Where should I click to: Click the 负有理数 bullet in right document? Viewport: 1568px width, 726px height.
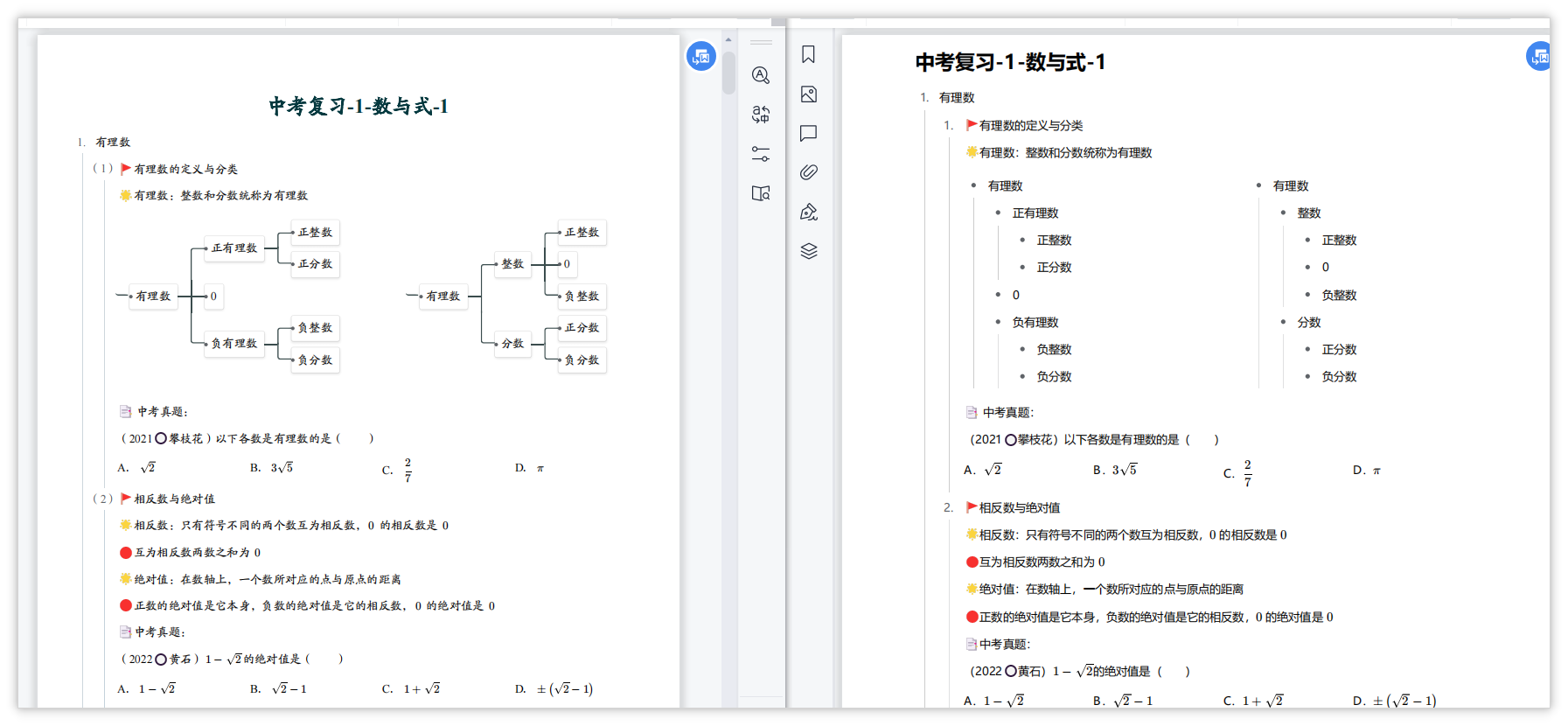click(1035, 323)
